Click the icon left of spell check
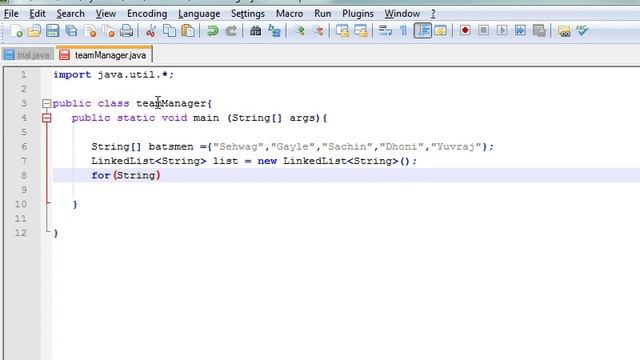640x360 pixels. pyautogui.click(x=564, y=31)
